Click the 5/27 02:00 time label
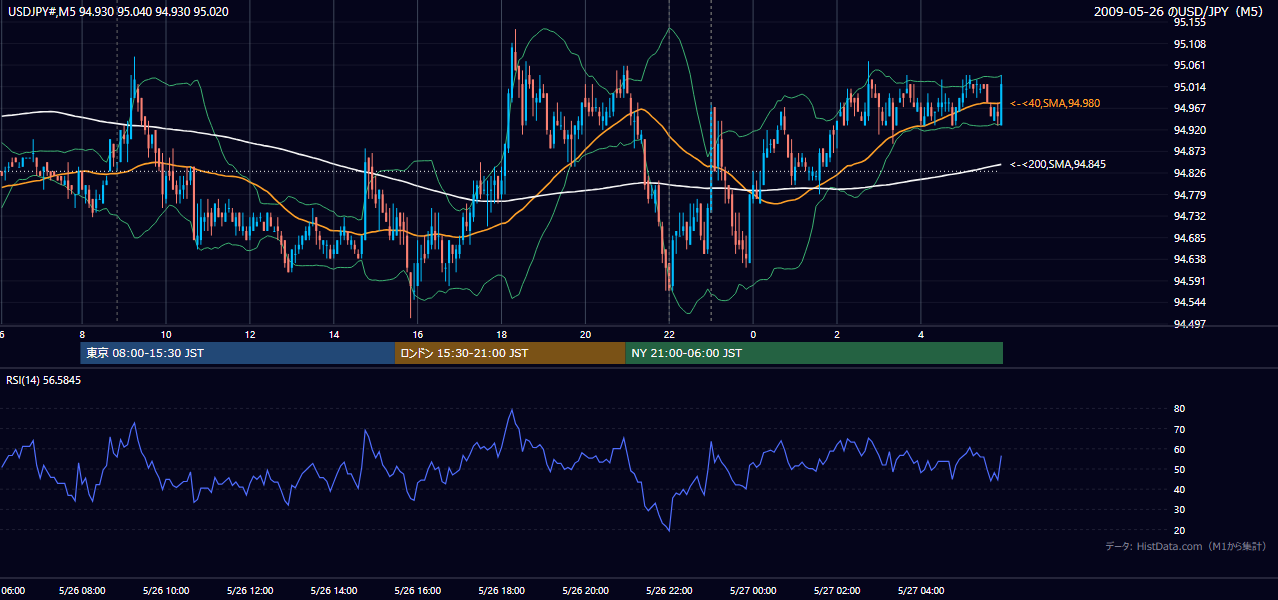Image resolution: width=1278 pixels, height=600 pixels. point(837,590)
